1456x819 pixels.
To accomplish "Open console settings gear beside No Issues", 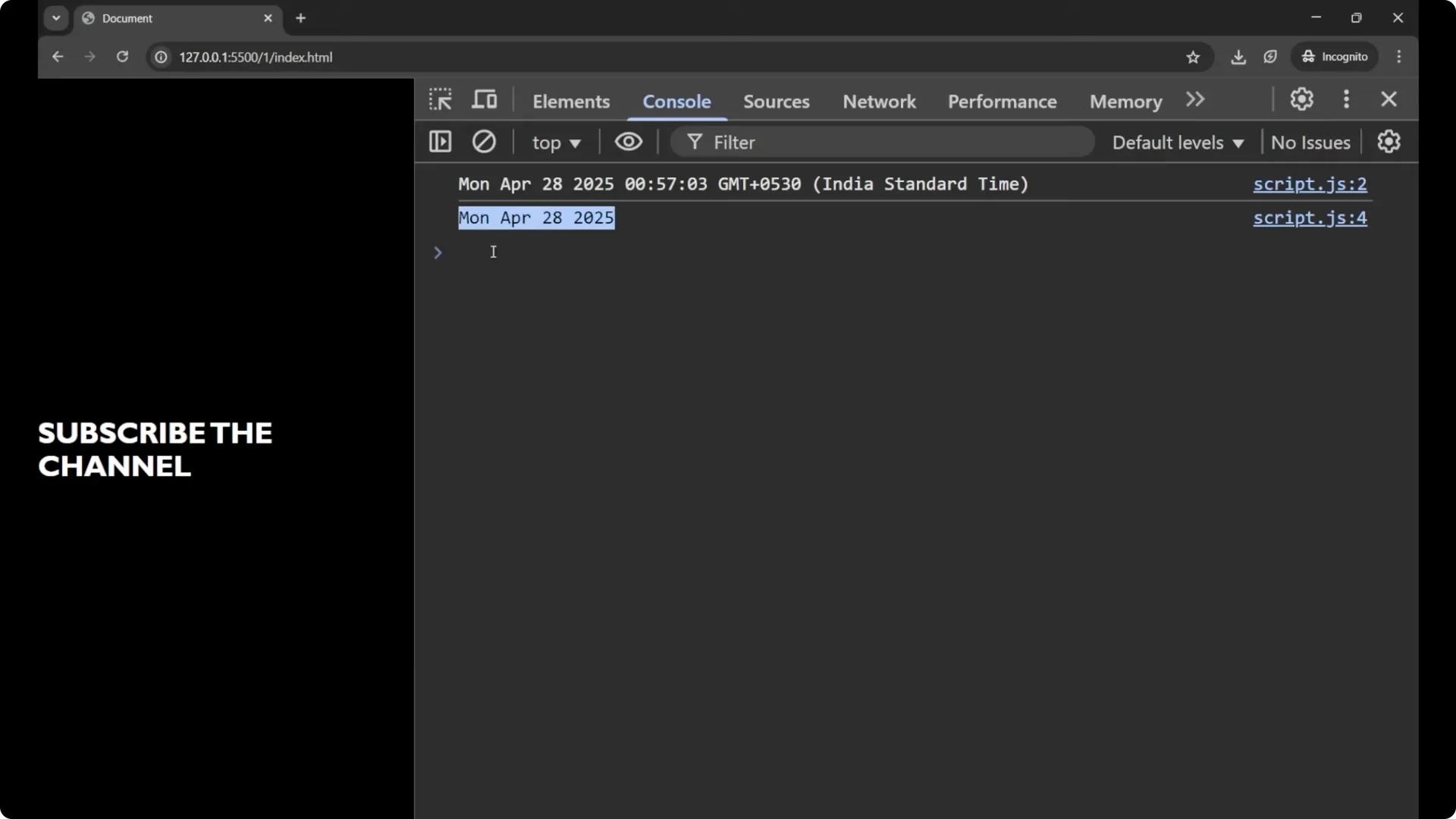I will click(x=1389, y=142).
